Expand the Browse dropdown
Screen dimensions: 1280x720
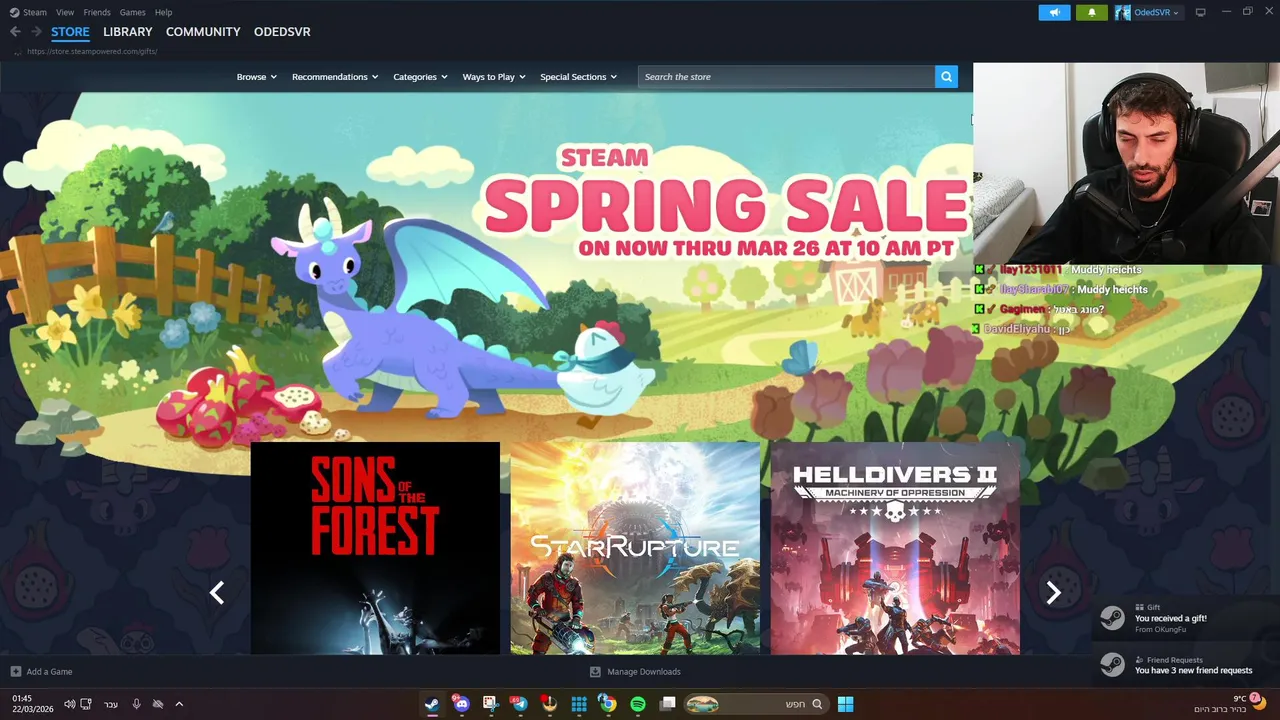click(256, 77)
